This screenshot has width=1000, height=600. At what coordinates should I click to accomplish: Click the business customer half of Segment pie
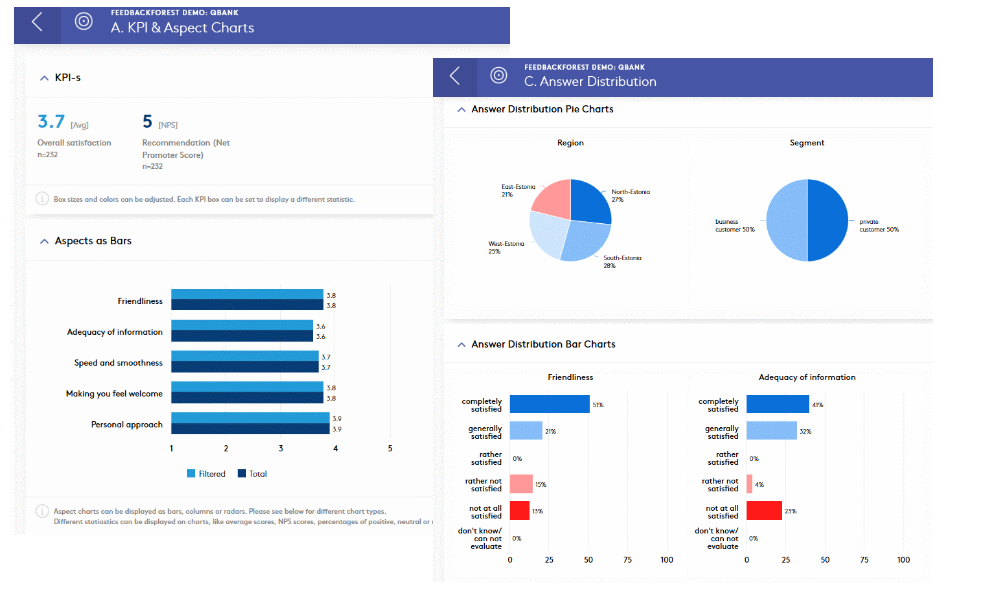click(786, 220)
